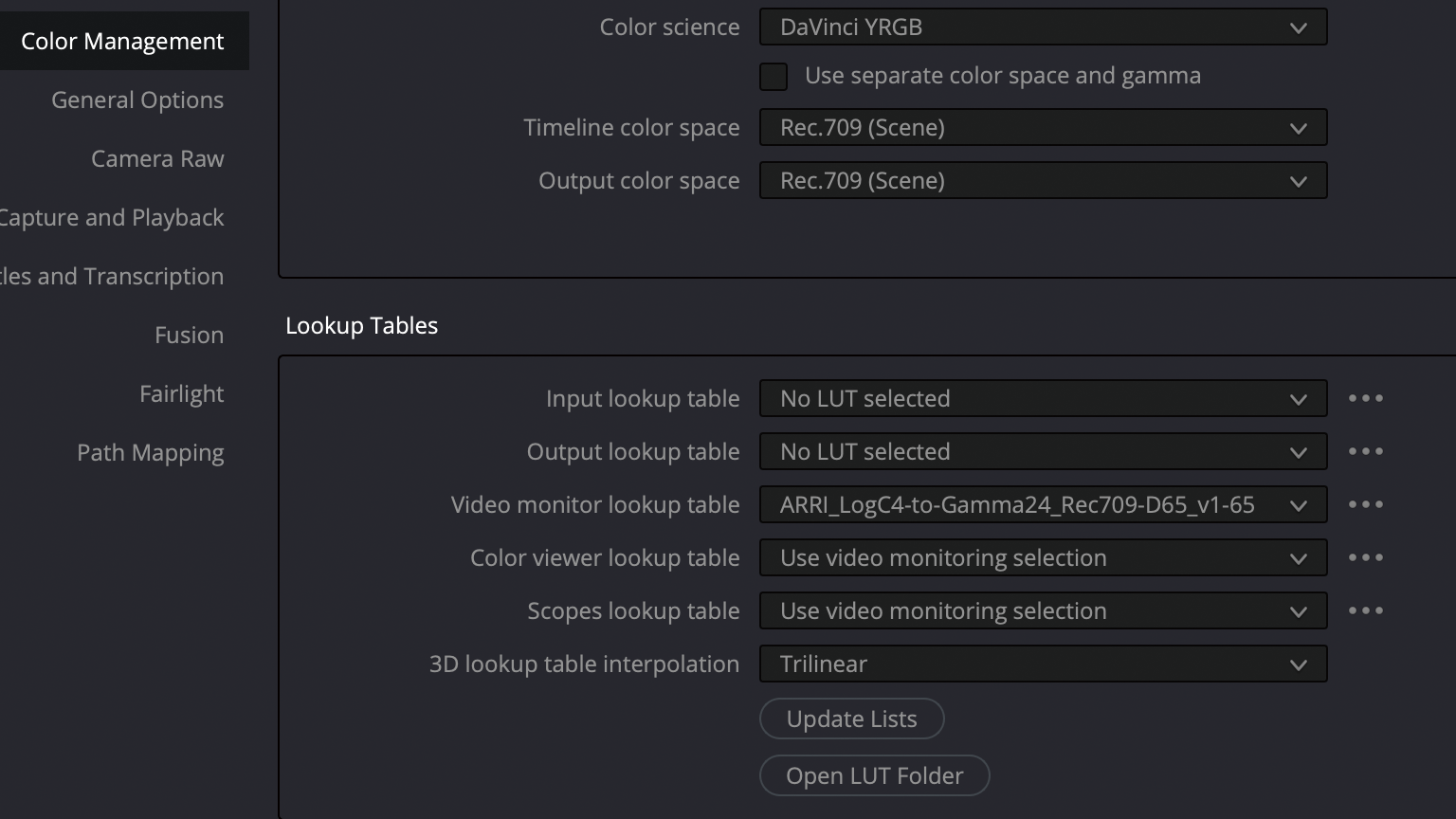The height and width of the screenshot is (819, 1456).
Task: Open the Fairlight settings section
Action: coord(181,394)
